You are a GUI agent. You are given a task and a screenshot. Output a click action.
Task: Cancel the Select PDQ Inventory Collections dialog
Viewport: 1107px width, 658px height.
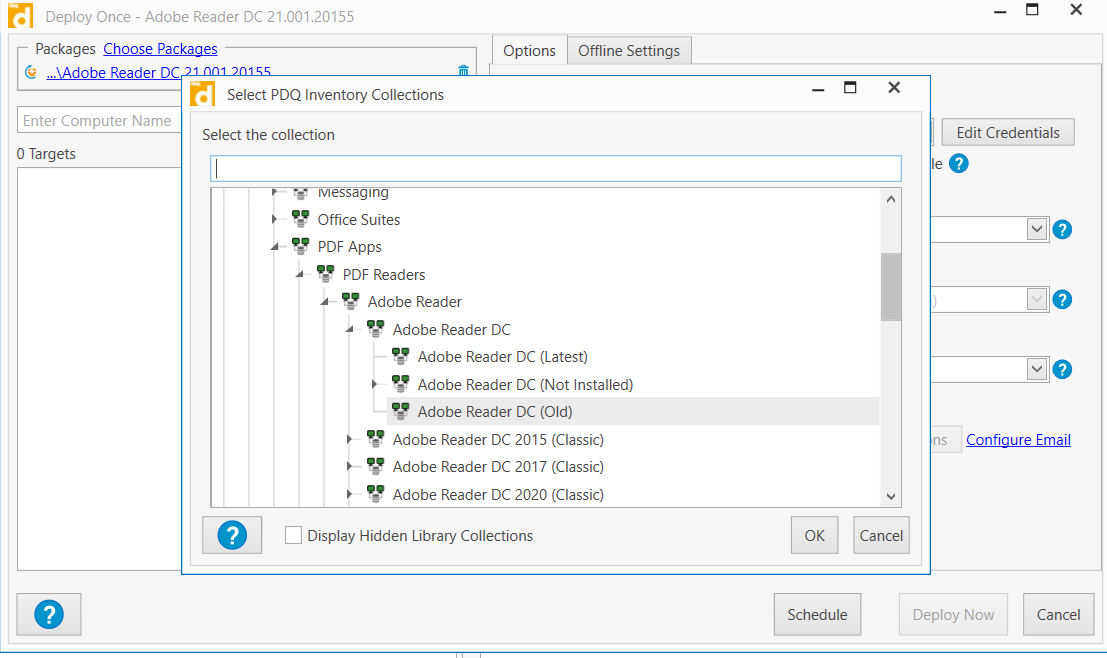[x=881, y=535]
